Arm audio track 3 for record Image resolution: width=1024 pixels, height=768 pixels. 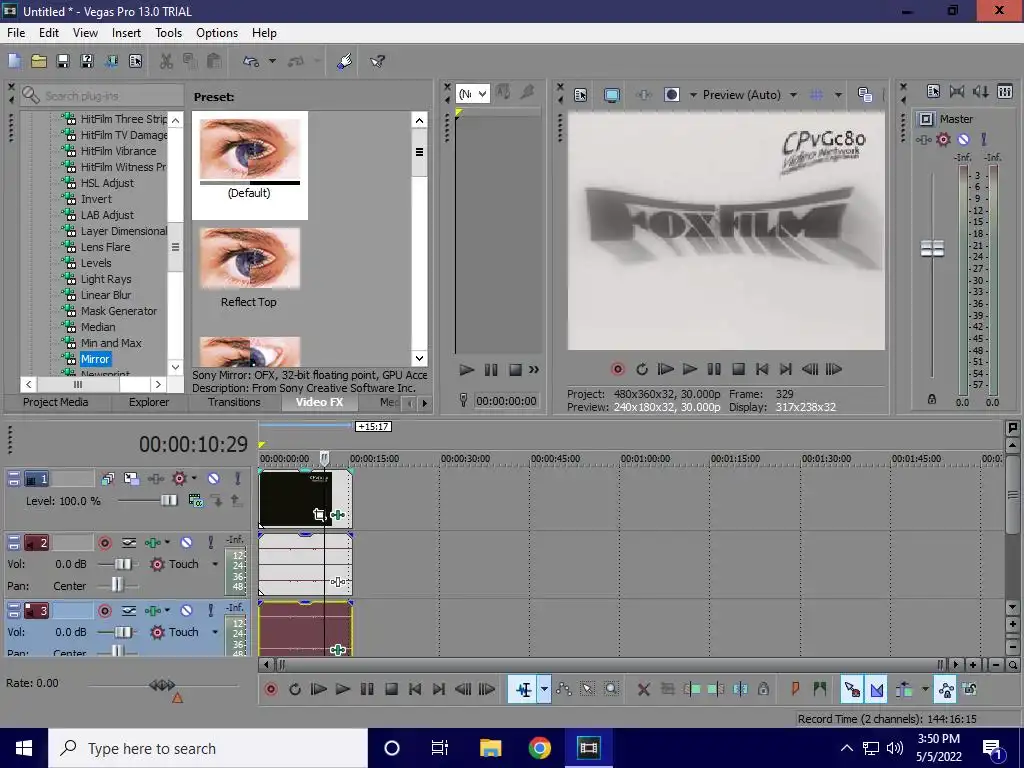[104, 611]
